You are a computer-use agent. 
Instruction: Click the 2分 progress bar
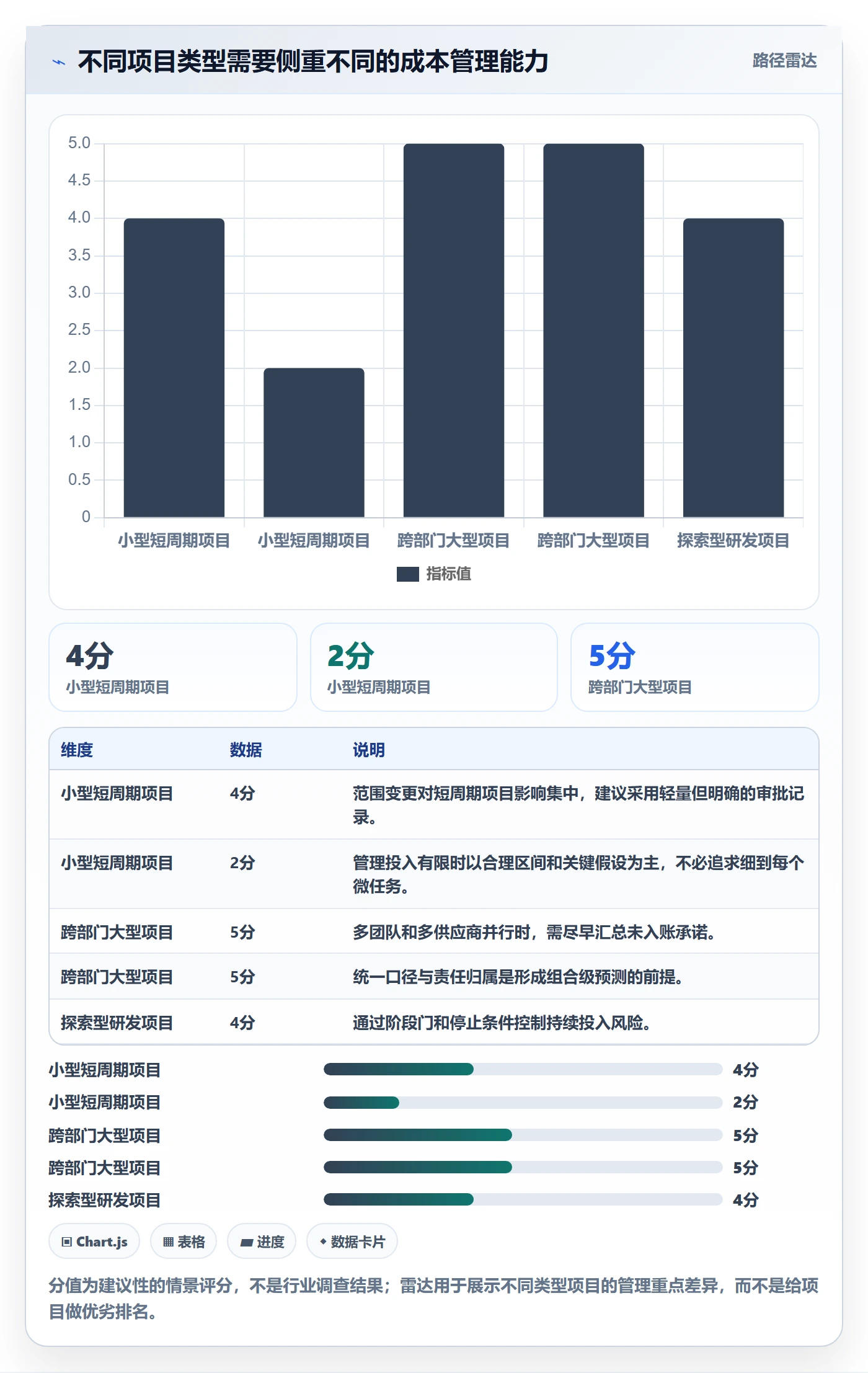(x=523, y=1103)
